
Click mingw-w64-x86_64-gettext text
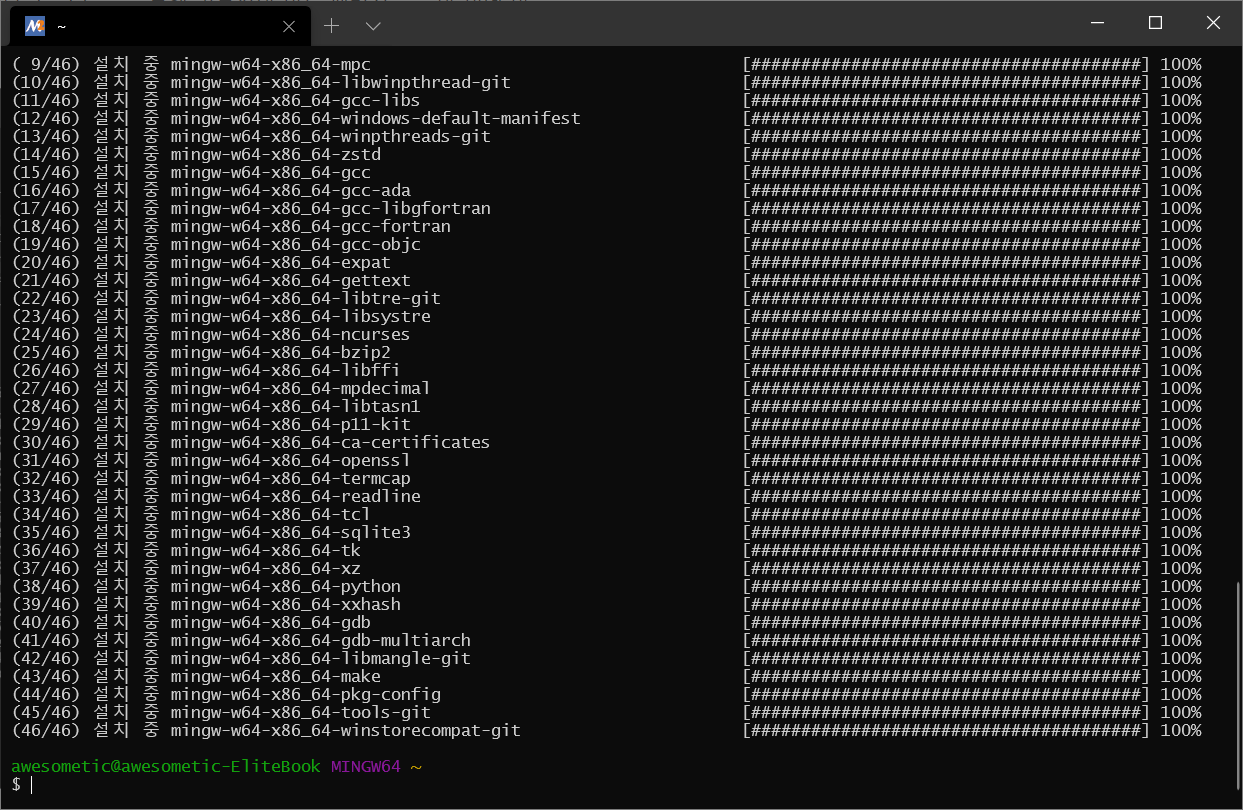point(291,280)
